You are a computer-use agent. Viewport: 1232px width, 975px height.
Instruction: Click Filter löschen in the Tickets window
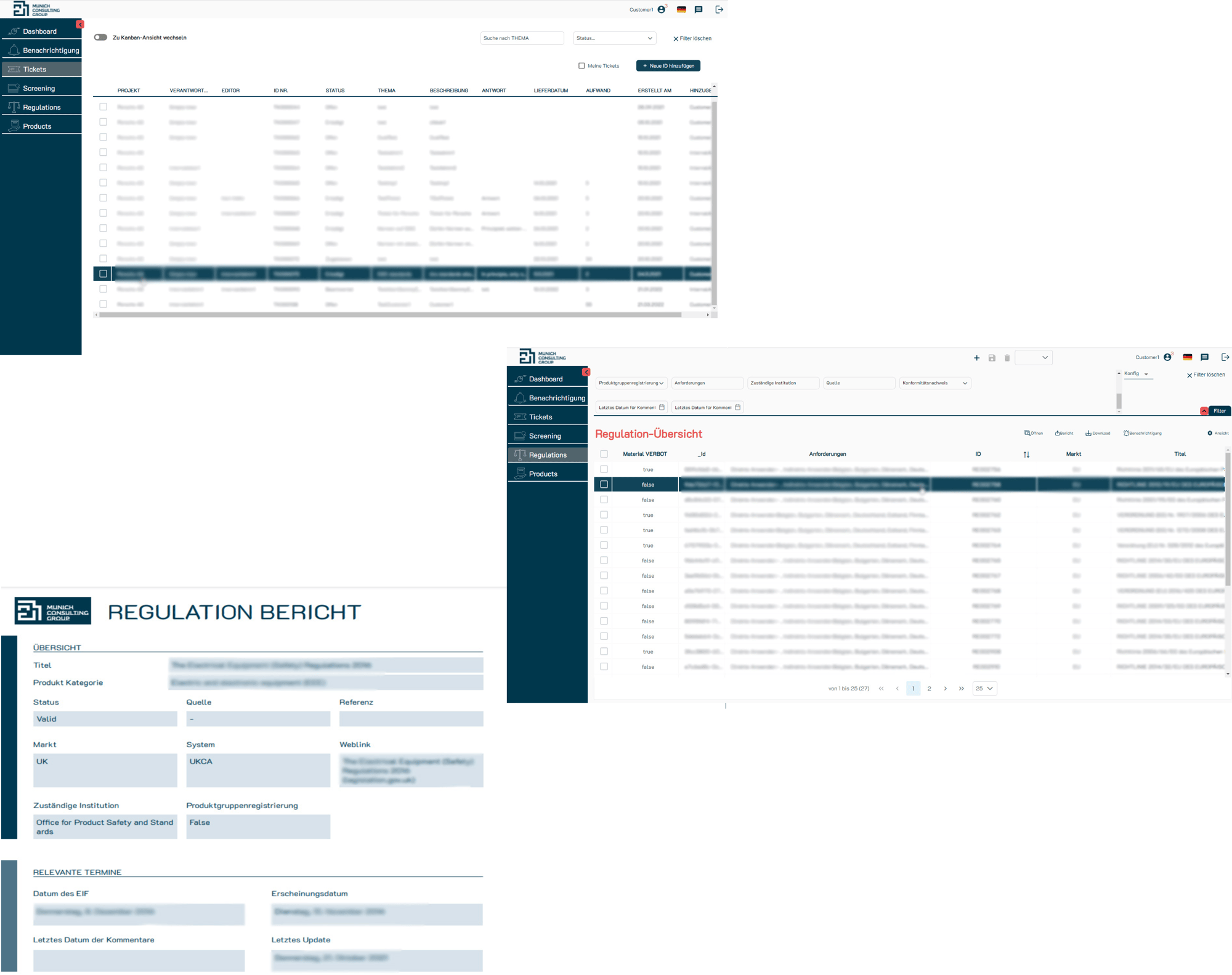click(x=692, y=39)
